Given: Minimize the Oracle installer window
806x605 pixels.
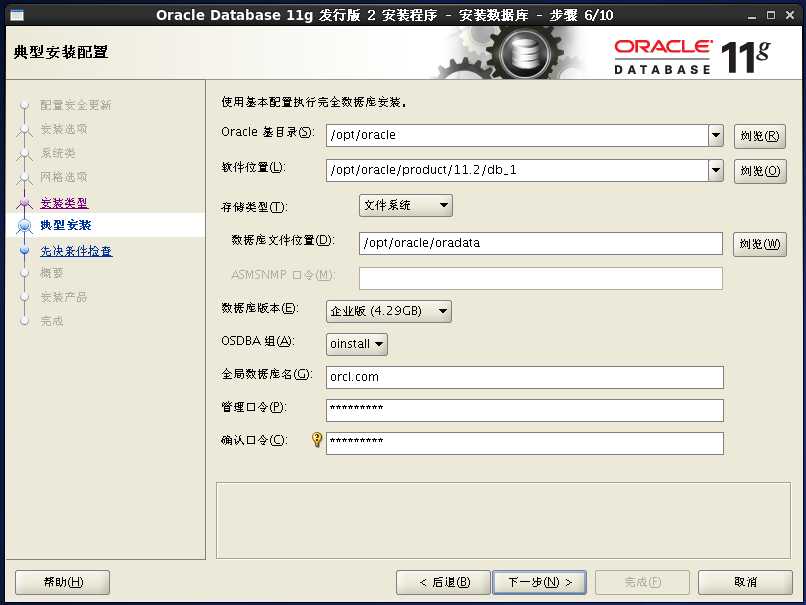Looking at the screenshot, I should click(x=752, y=16).
